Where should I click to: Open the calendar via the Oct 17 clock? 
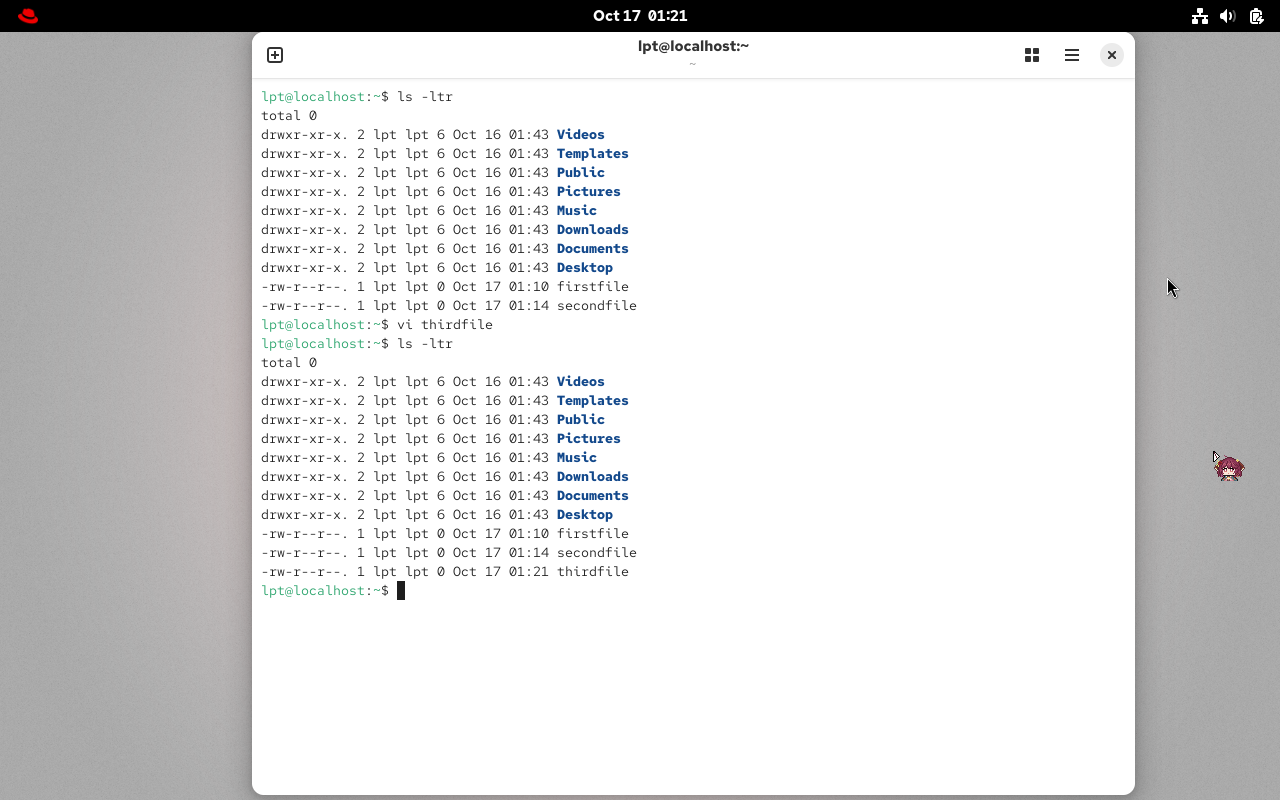click(x=640, y=15)
